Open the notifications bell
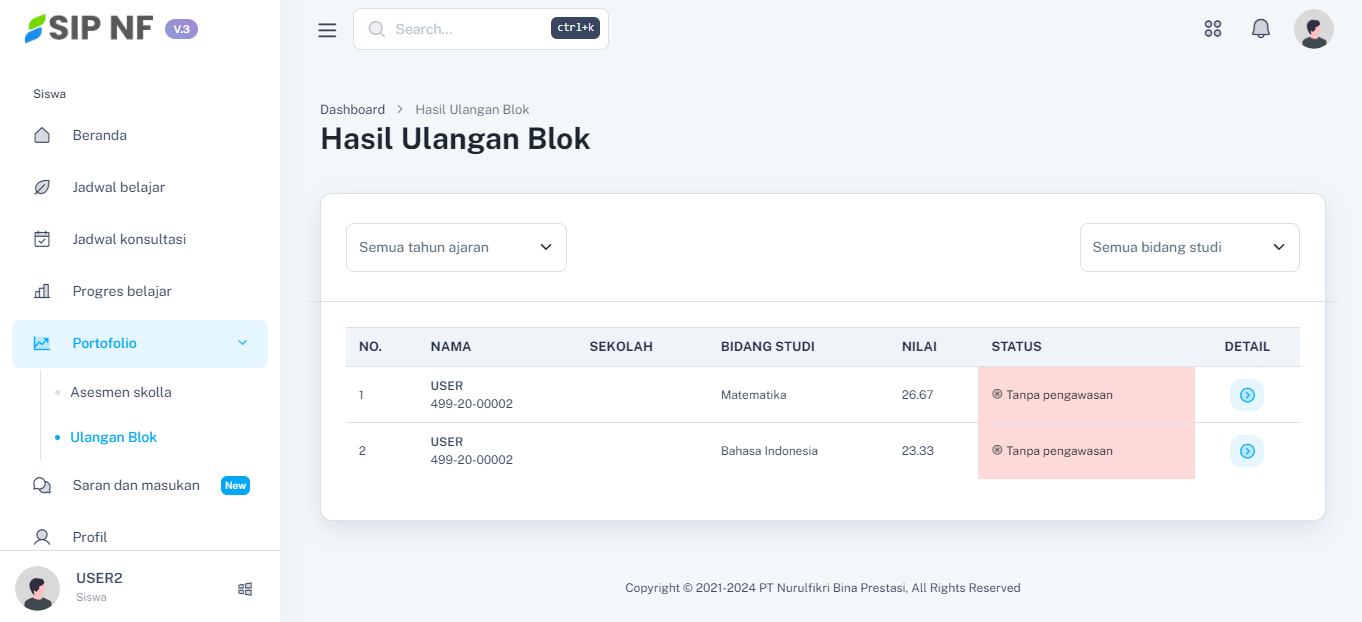The image size is (1362, 622). pos(1261,29)
